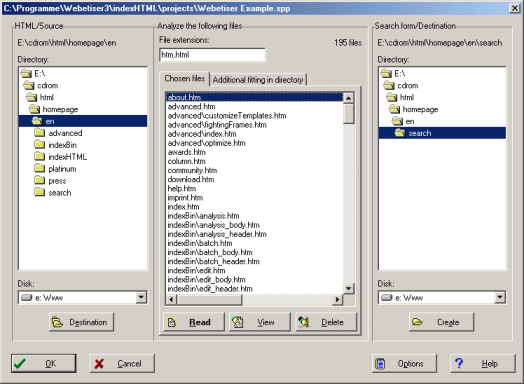The height and width of the screenshot is (384, 524).
Task: Select highlighted en folder in source tree
Action: [83, 121]
